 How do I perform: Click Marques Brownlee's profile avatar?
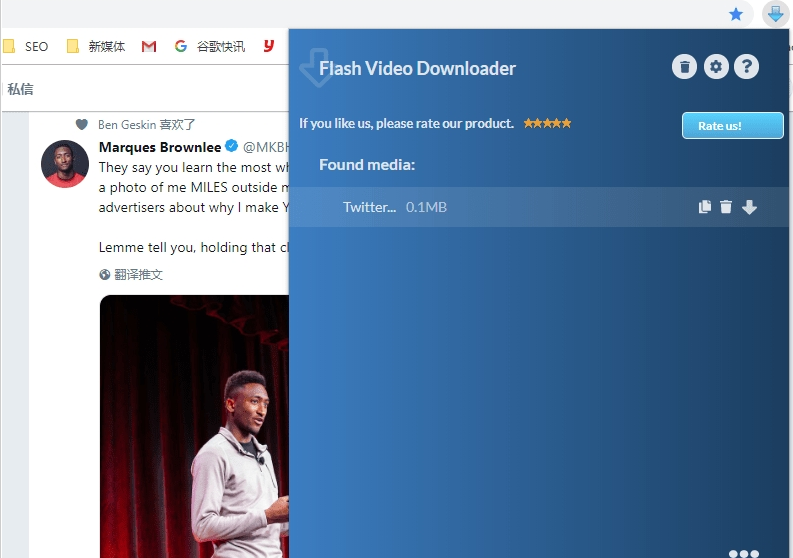(65, 164)
